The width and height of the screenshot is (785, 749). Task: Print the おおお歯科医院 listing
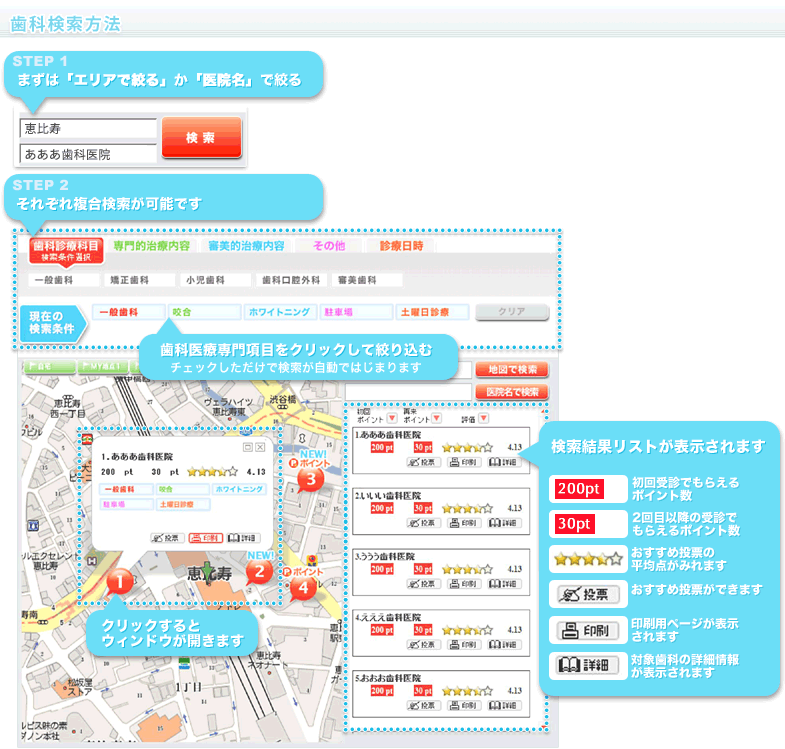[464, 705]
